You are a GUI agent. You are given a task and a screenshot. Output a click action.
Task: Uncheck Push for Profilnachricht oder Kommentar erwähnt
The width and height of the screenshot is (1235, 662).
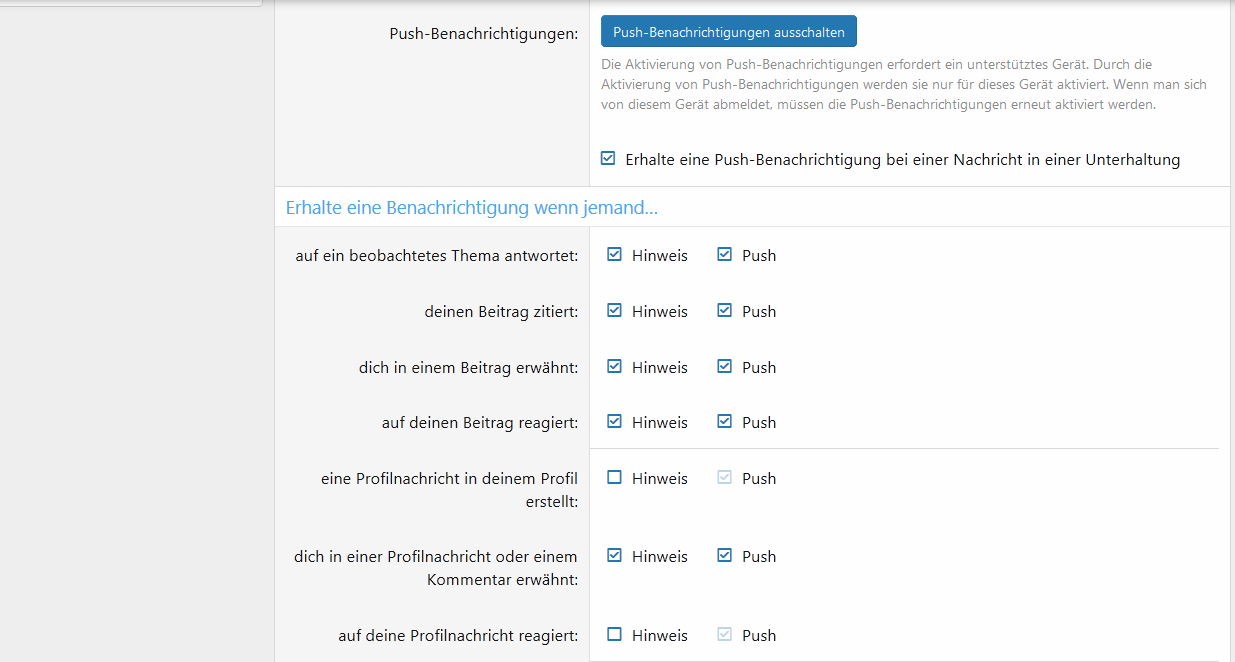[x=725, y=556]
